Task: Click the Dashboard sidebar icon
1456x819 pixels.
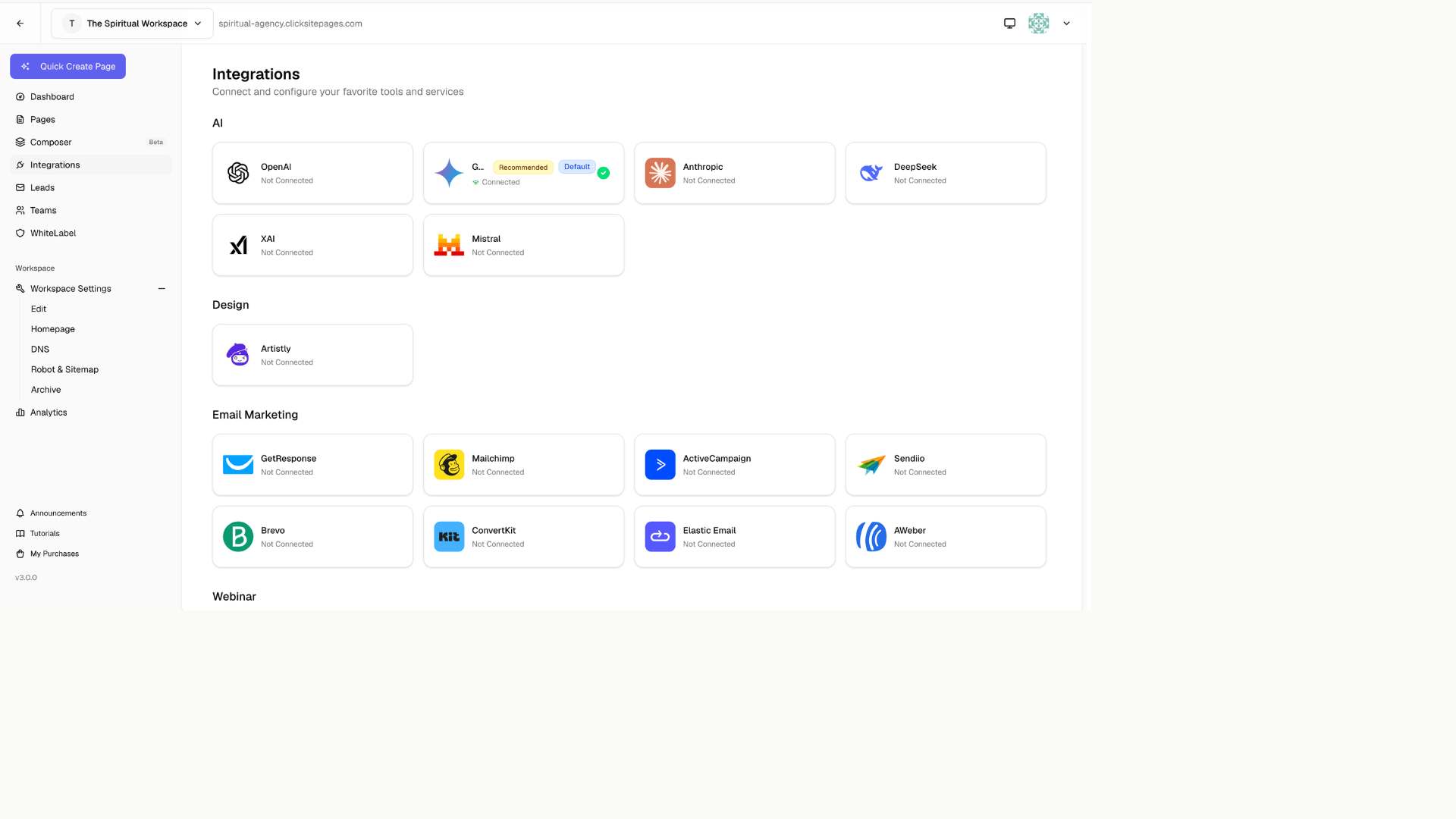Action: tap(20, 97)
